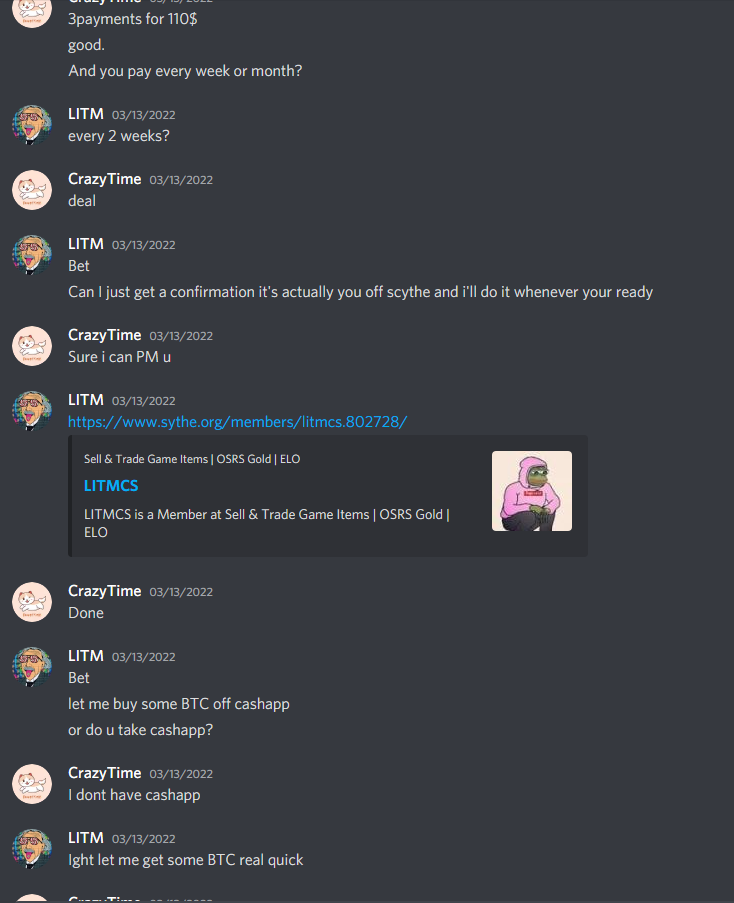Image resolution: width=734 pixels, height=903 pixels.
Task: Click the LITM username above the sythe link
Action: click(86, 400)
